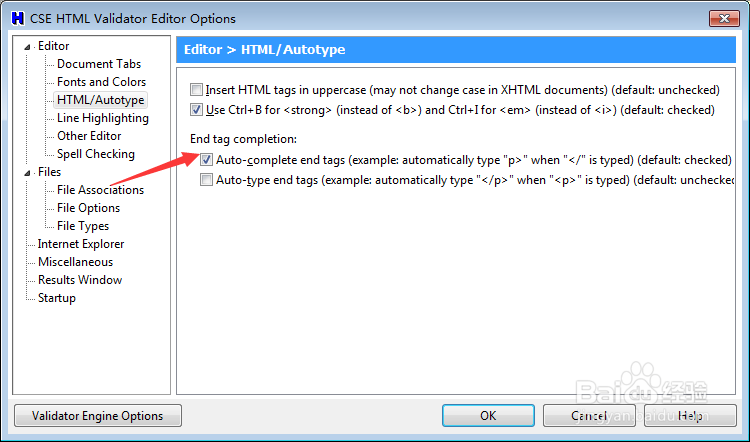Select Line Highlighting category
The image size is (750, 442).
click(x=102, y=118)
